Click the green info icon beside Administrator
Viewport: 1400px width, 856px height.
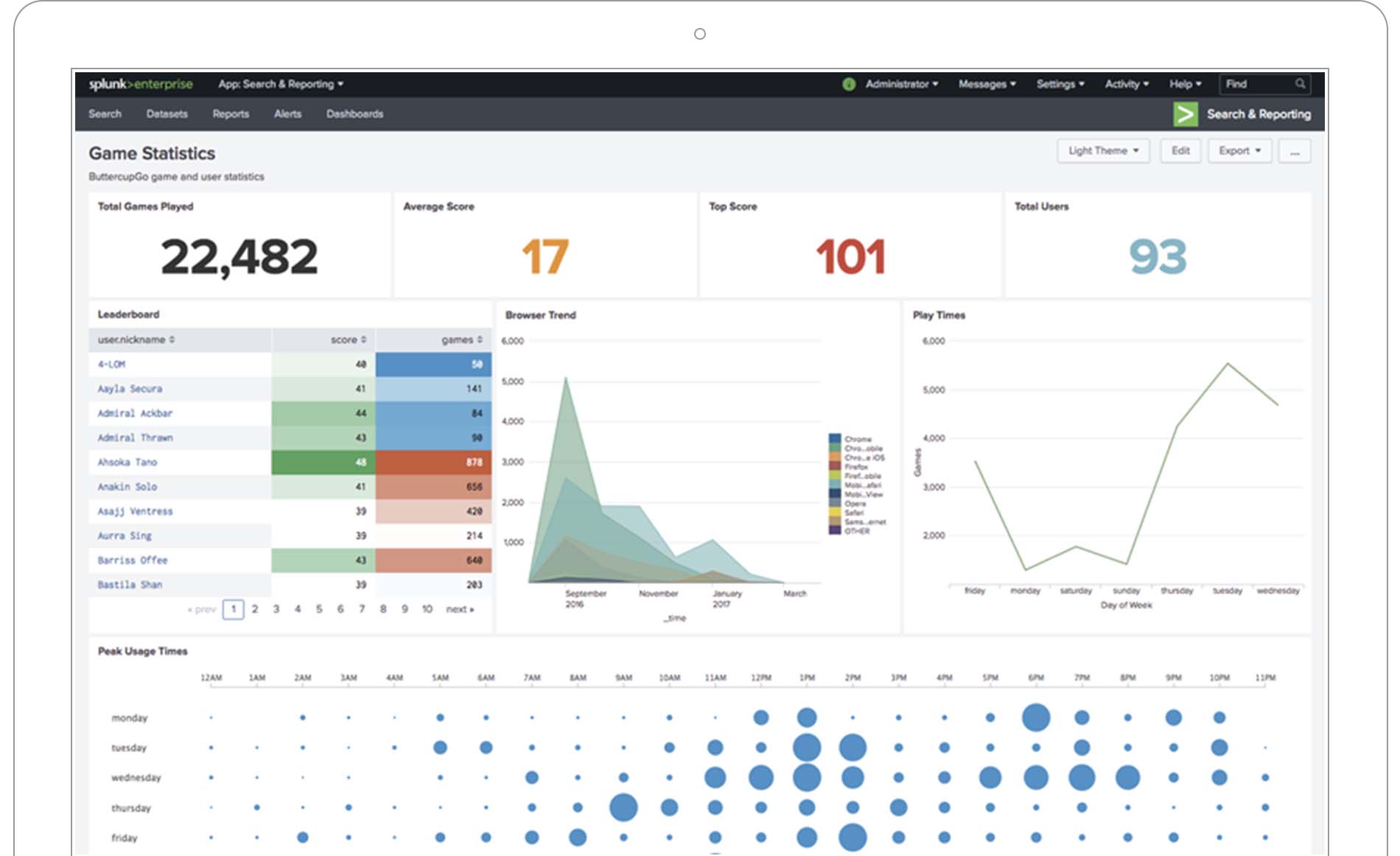849,84
